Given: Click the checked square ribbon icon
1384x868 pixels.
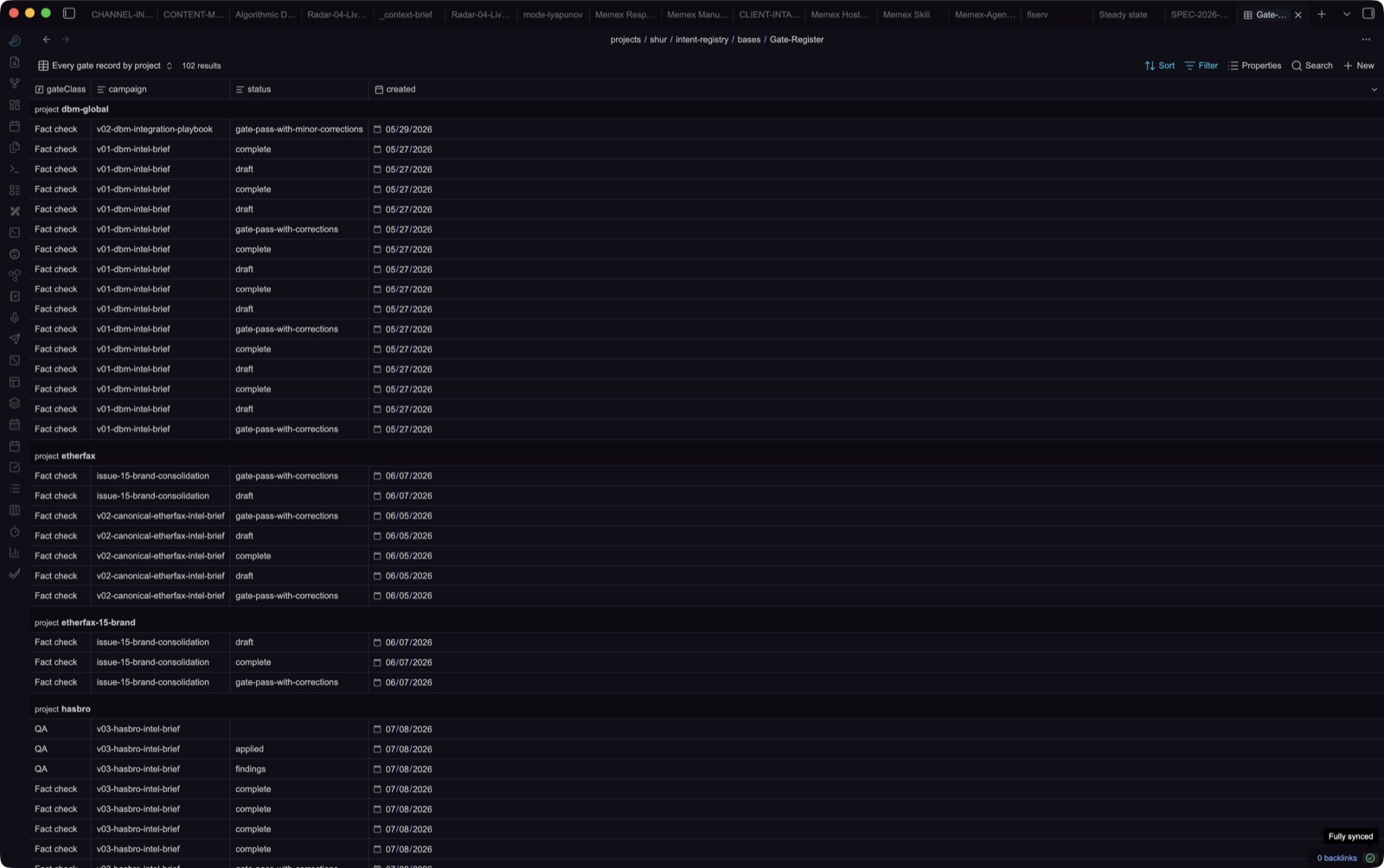Looking at the screenshot, I should (15, 467).
